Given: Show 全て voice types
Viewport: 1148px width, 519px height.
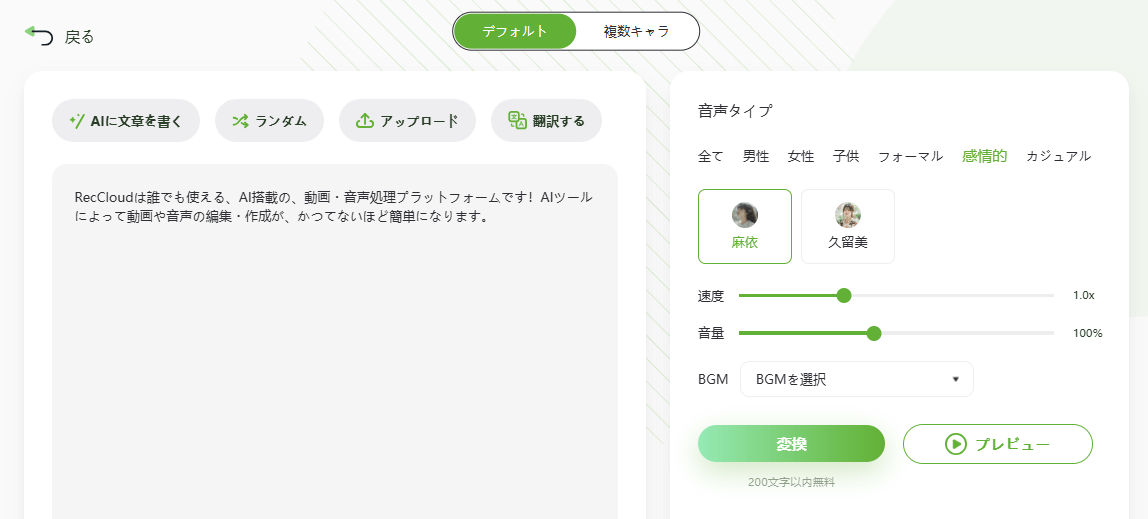Looking at the screenshot, I should click(711, 156).
